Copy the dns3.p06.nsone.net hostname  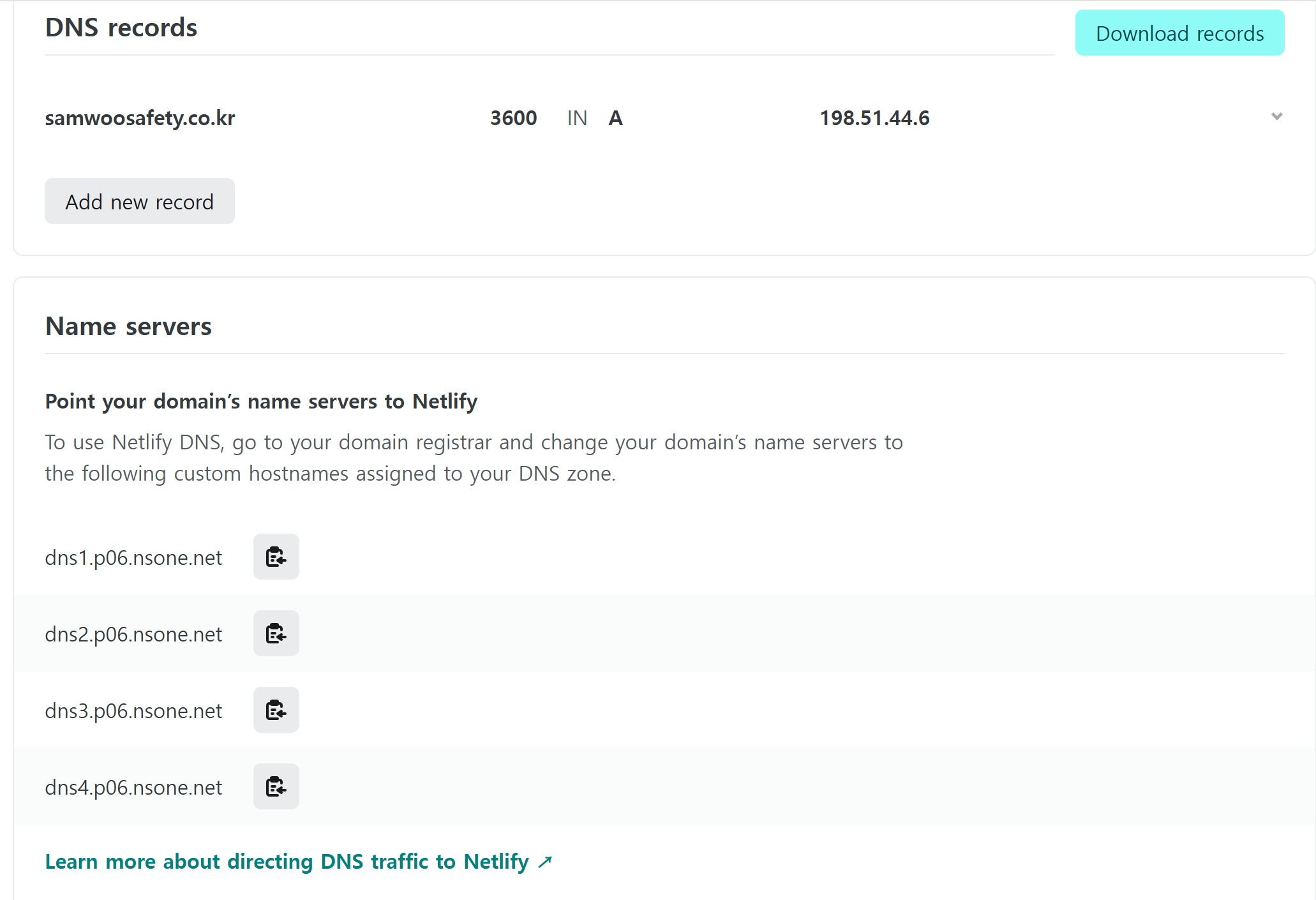coord(276,710)
